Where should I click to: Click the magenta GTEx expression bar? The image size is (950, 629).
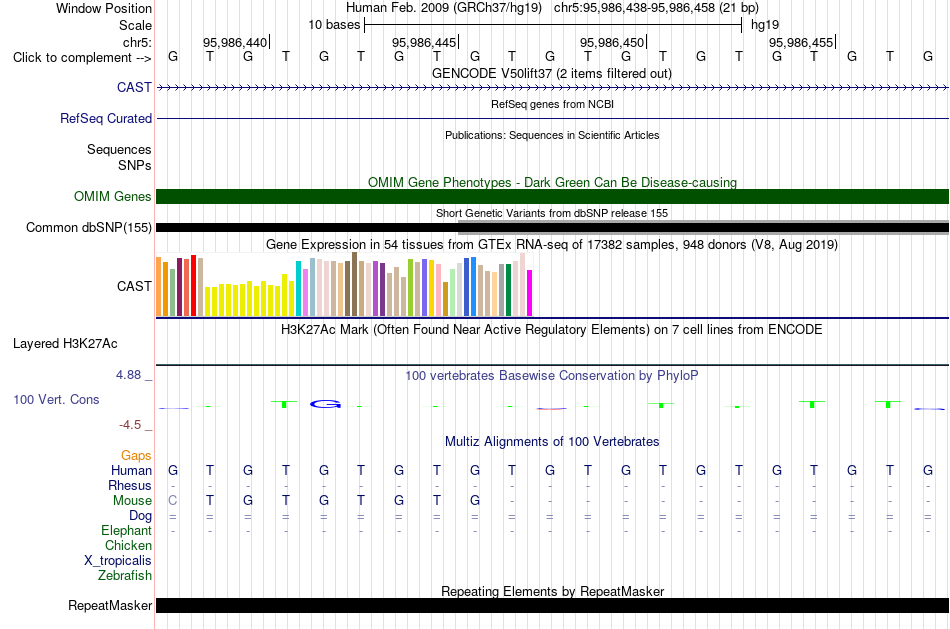point(530,293)
